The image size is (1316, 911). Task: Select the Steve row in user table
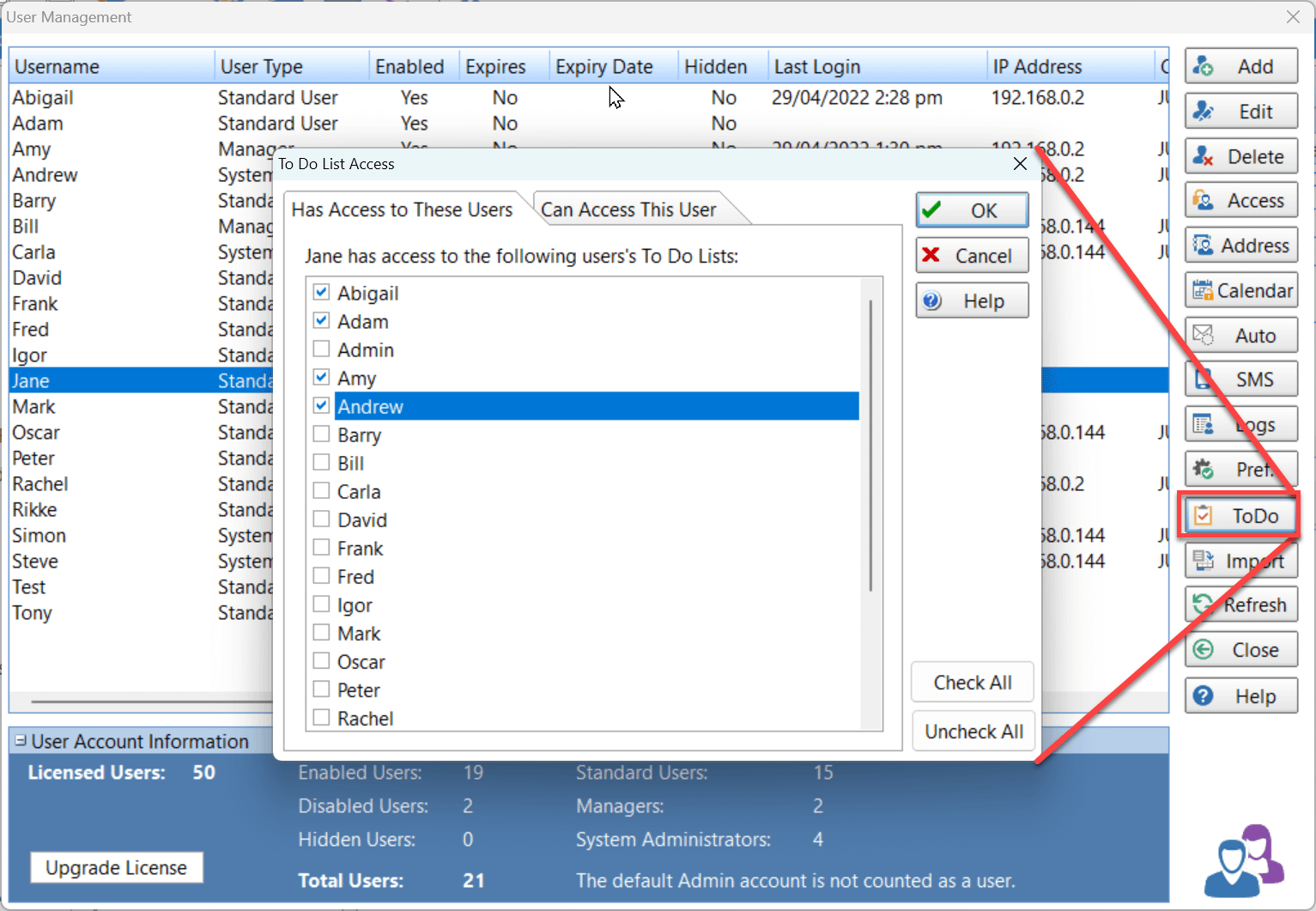tap(142, 562)
